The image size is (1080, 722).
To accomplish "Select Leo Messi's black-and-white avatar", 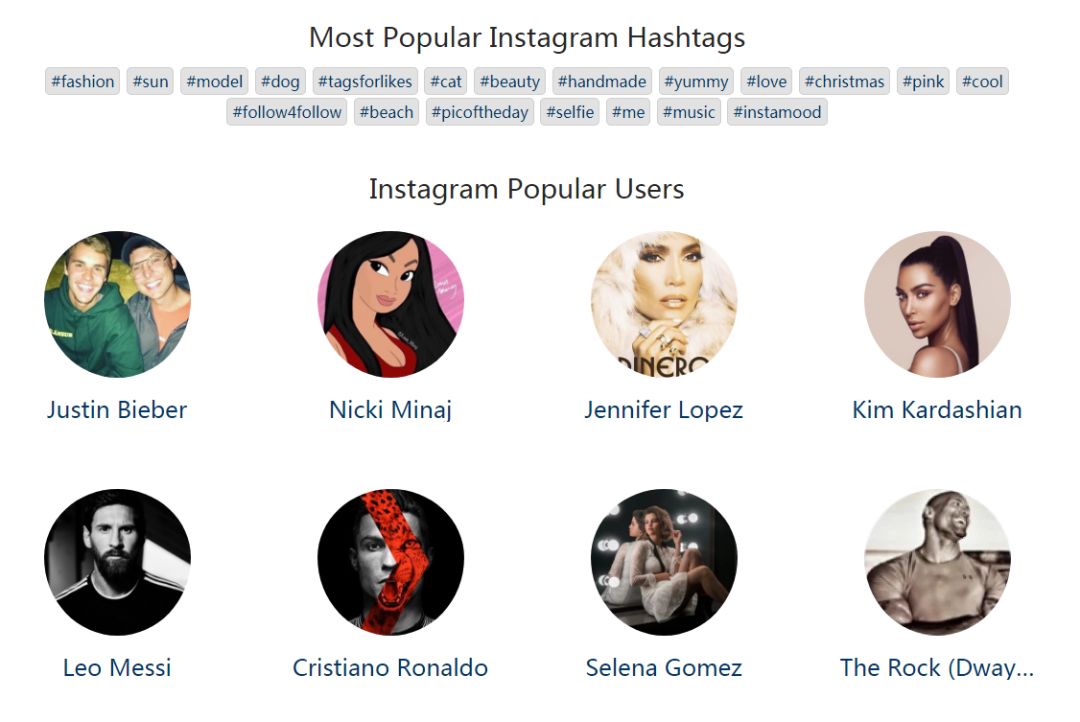I will click(x=117, y=562).
